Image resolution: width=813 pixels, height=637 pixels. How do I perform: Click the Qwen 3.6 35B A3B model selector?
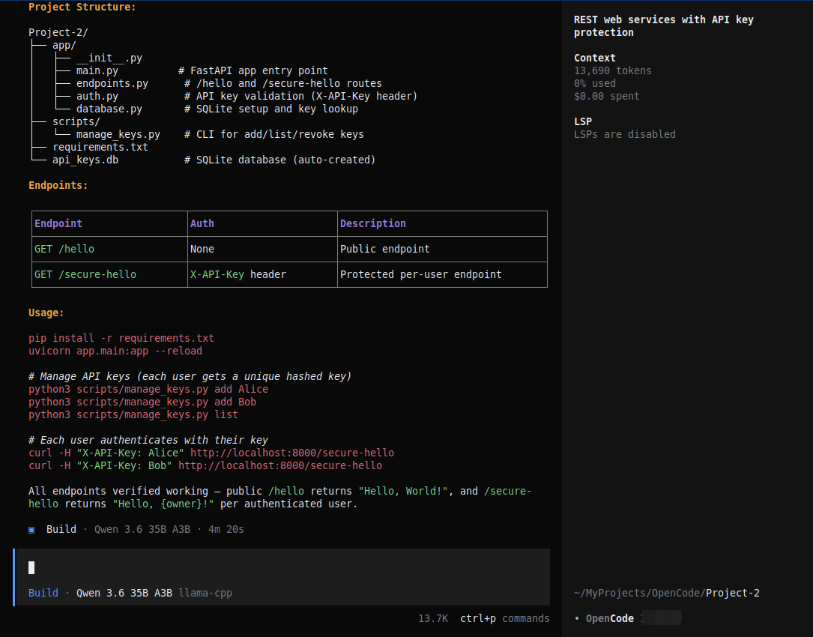124,593
